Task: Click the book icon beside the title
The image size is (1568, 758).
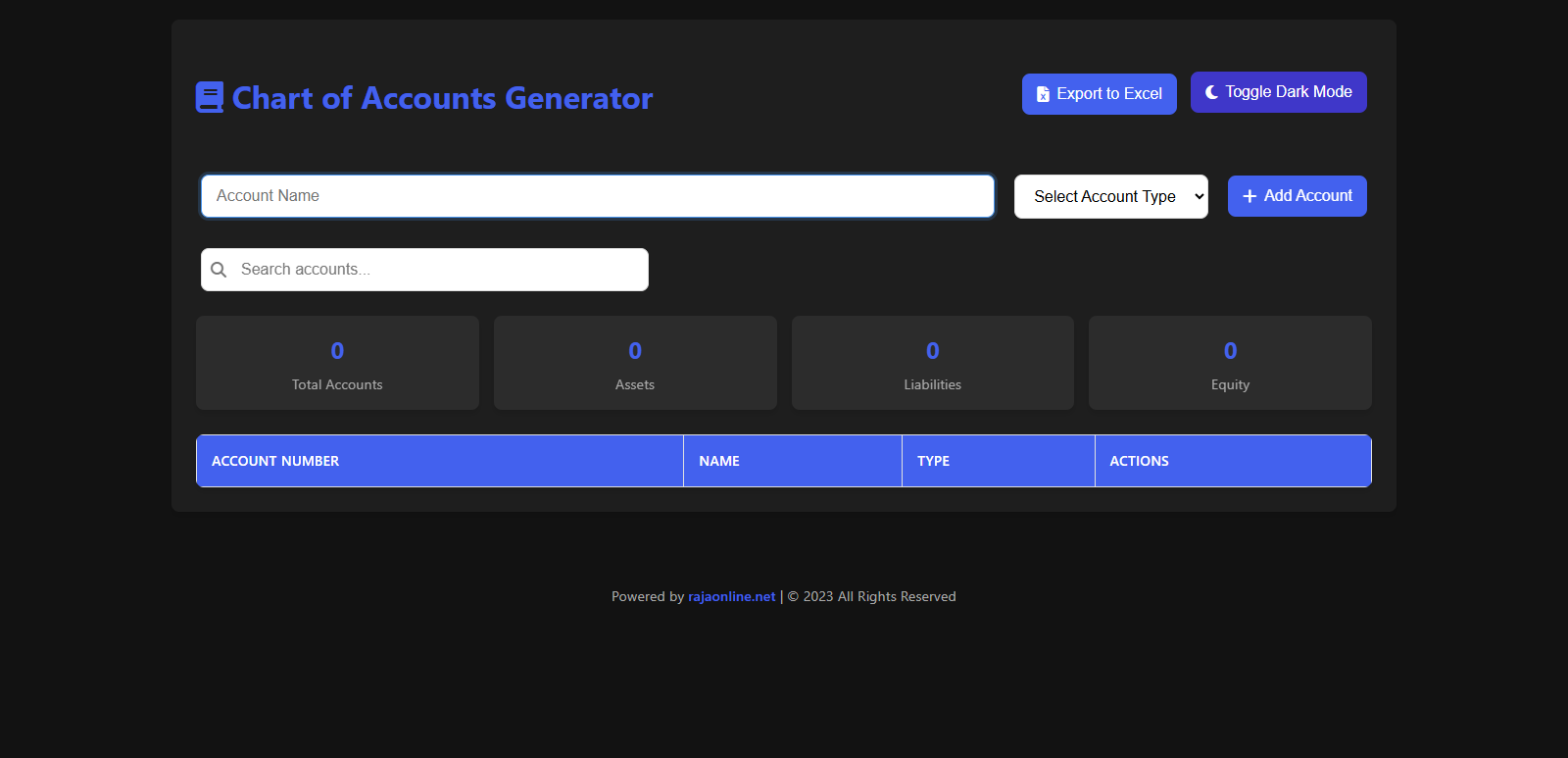Action: click(x=210, y=97)
